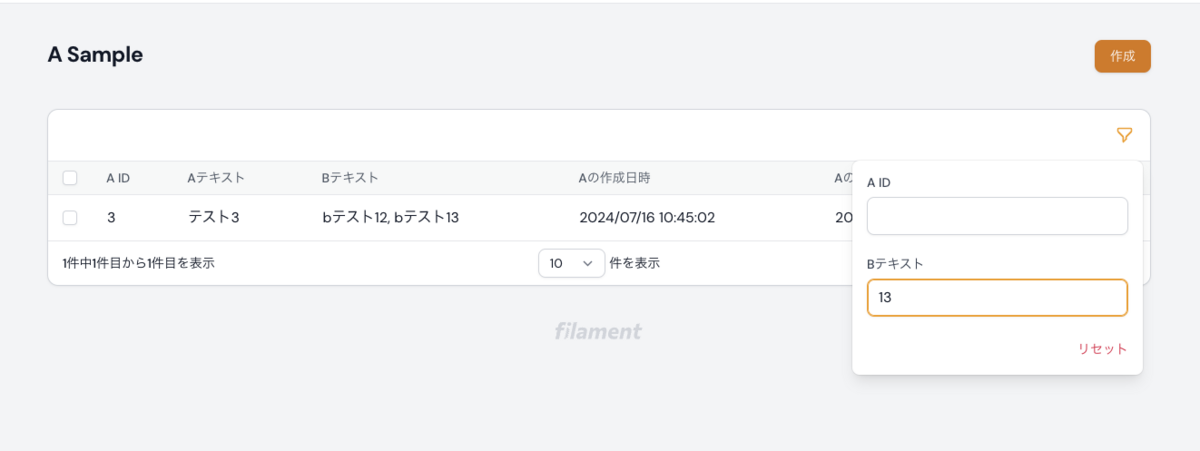Image resolution: width=1200 pixels, height=451 pixels.
Task: Open the per-page dropdown showing 10
Action: pos(571,263)
